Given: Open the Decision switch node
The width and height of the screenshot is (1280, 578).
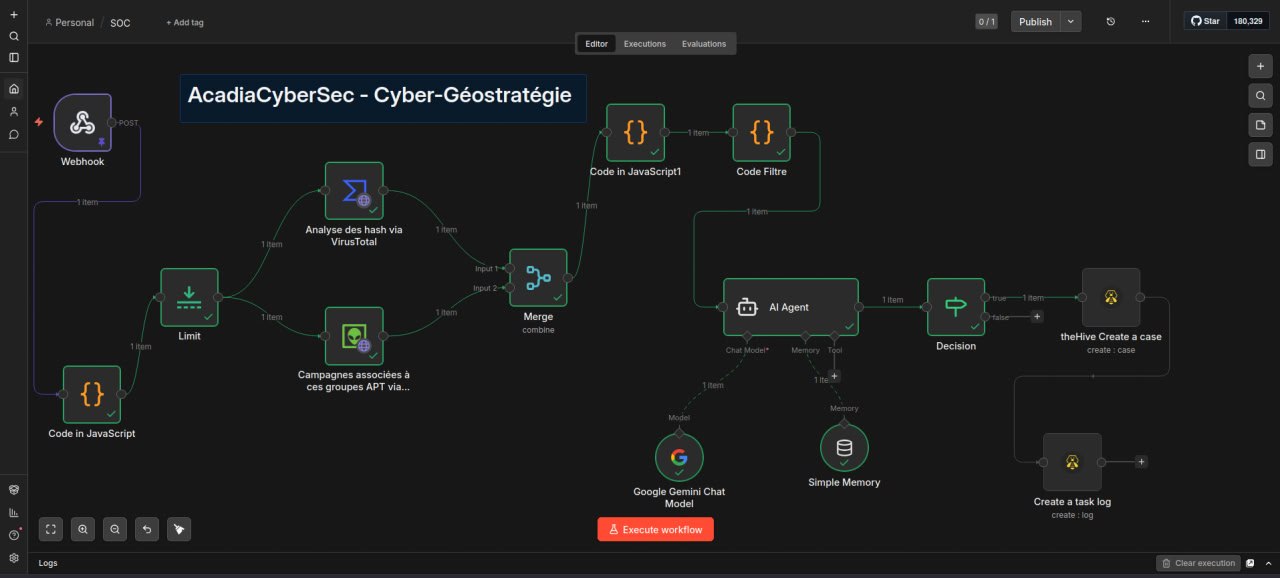Looking at the screenshot, I should click(x=956, y=307).
